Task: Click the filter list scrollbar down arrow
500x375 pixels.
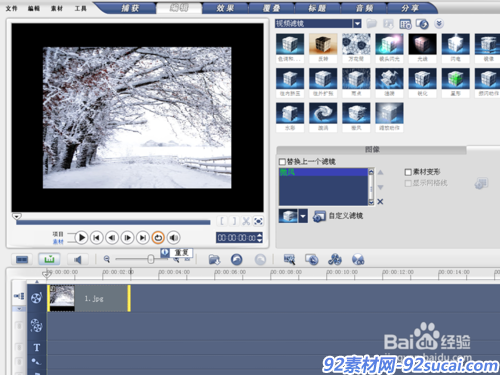Action: tap(371, 202)
